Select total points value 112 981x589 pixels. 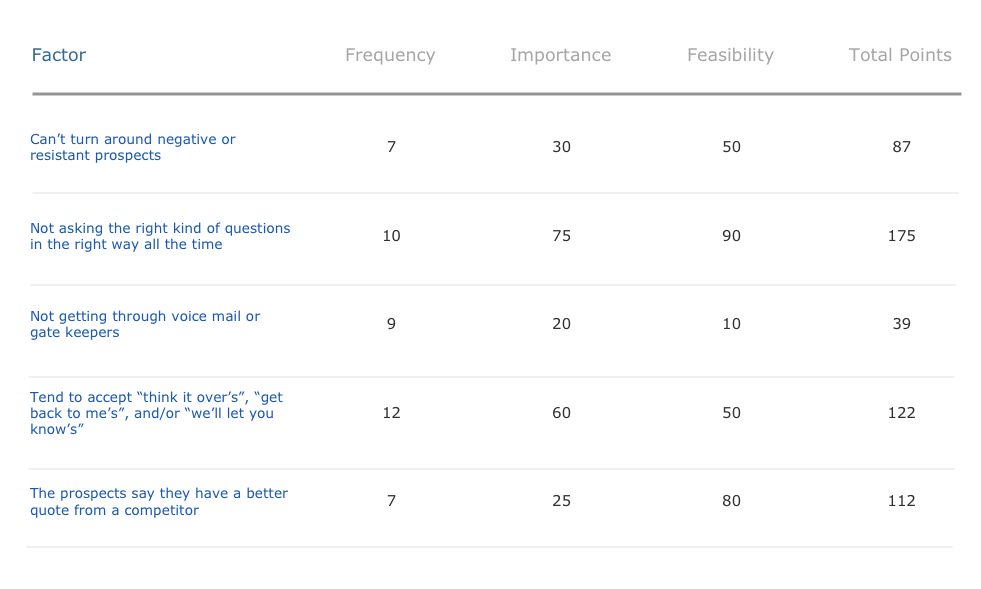click(x=901, y=501)
